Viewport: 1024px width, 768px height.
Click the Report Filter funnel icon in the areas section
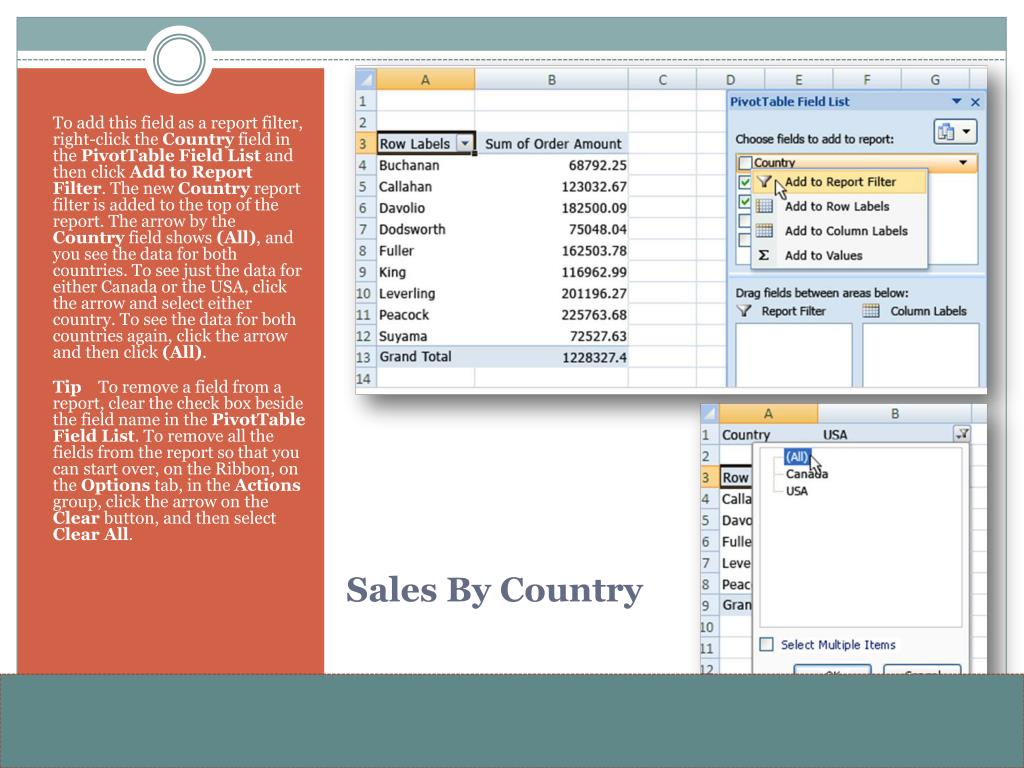(x=744, y=311)
